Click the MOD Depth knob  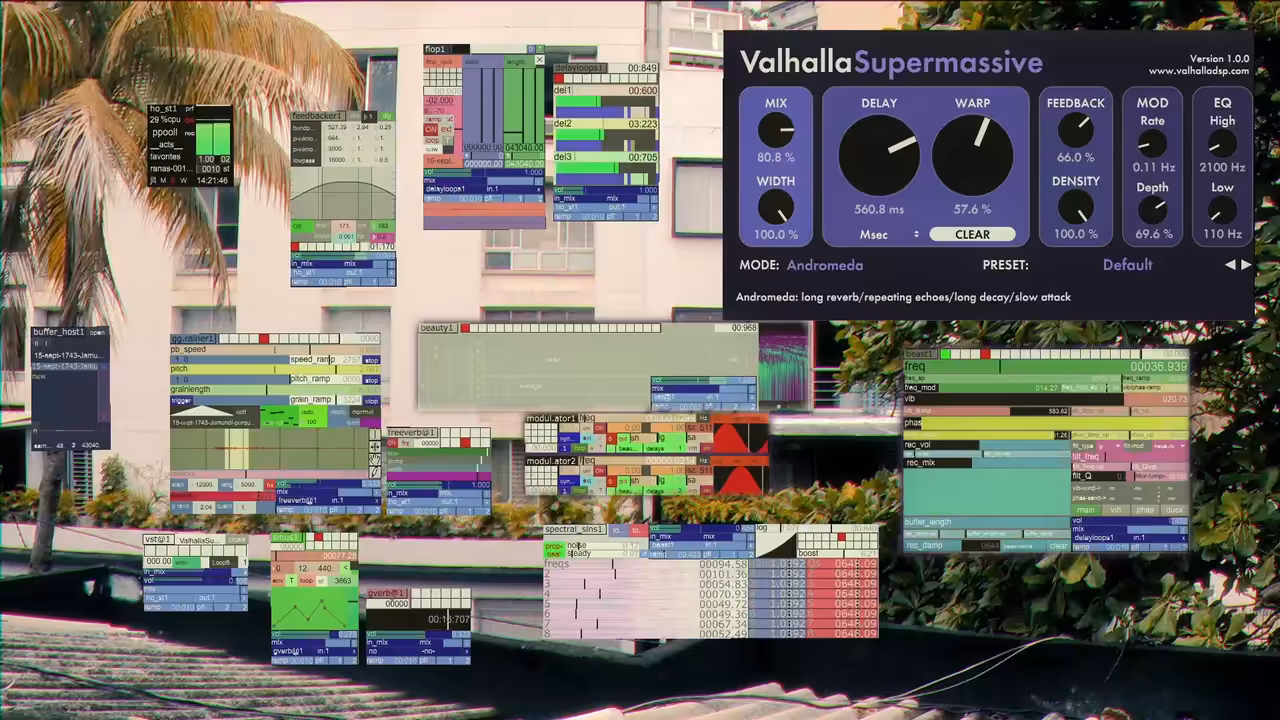[x=1152, y=210]
